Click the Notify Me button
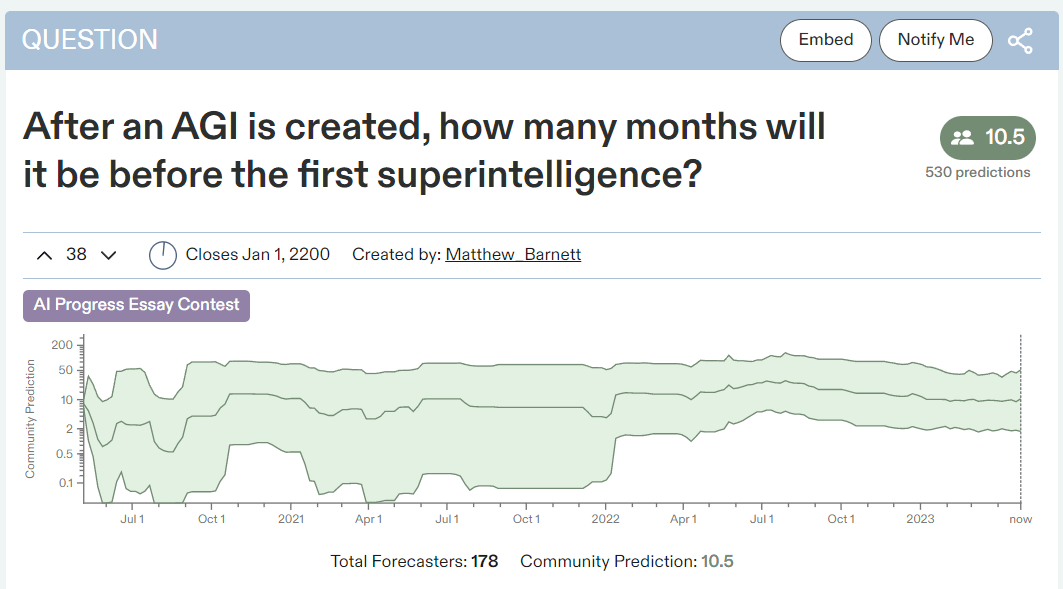 click(x=936, y=40)
